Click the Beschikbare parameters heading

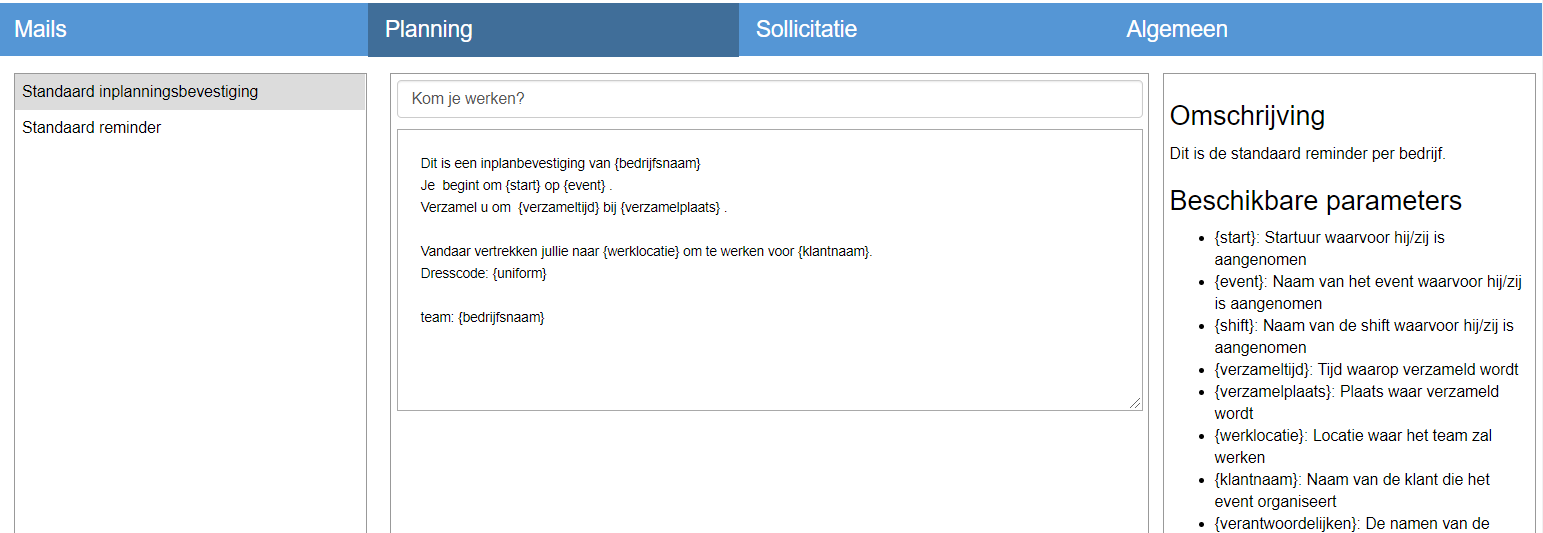tap(1315, 201)
